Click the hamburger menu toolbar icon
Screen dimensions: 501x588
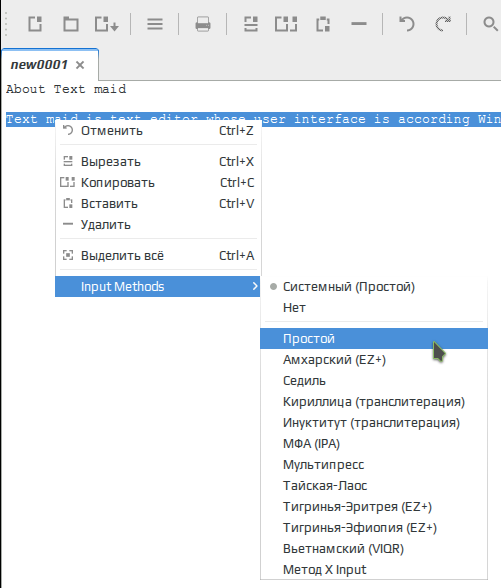click(x=155, y=24)
